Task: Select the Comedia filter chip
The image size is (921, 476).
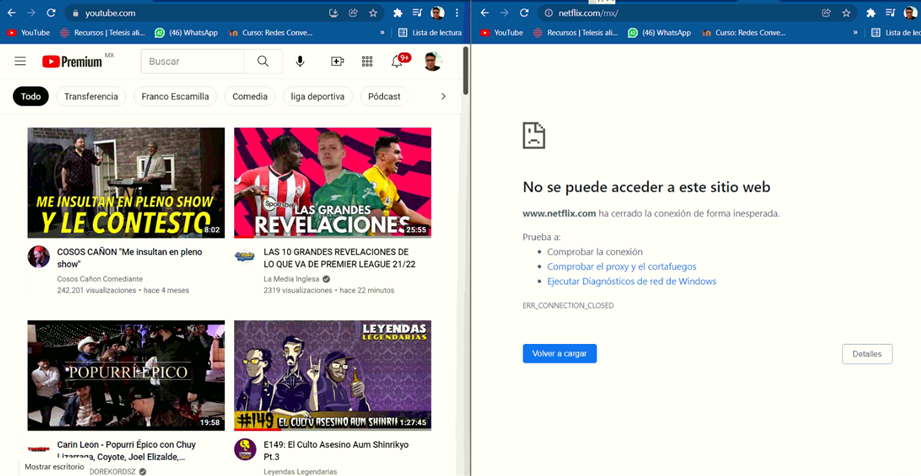Action: (250, 96)
